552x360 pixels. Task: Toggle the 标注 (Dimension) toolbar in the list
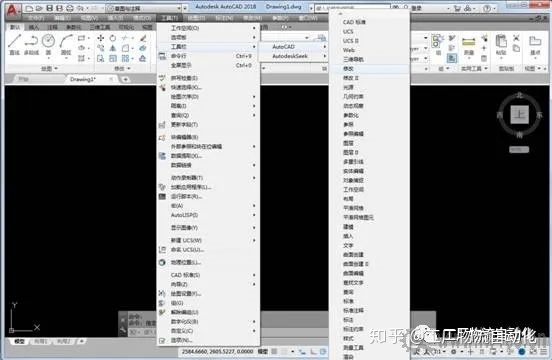point(369,320)
